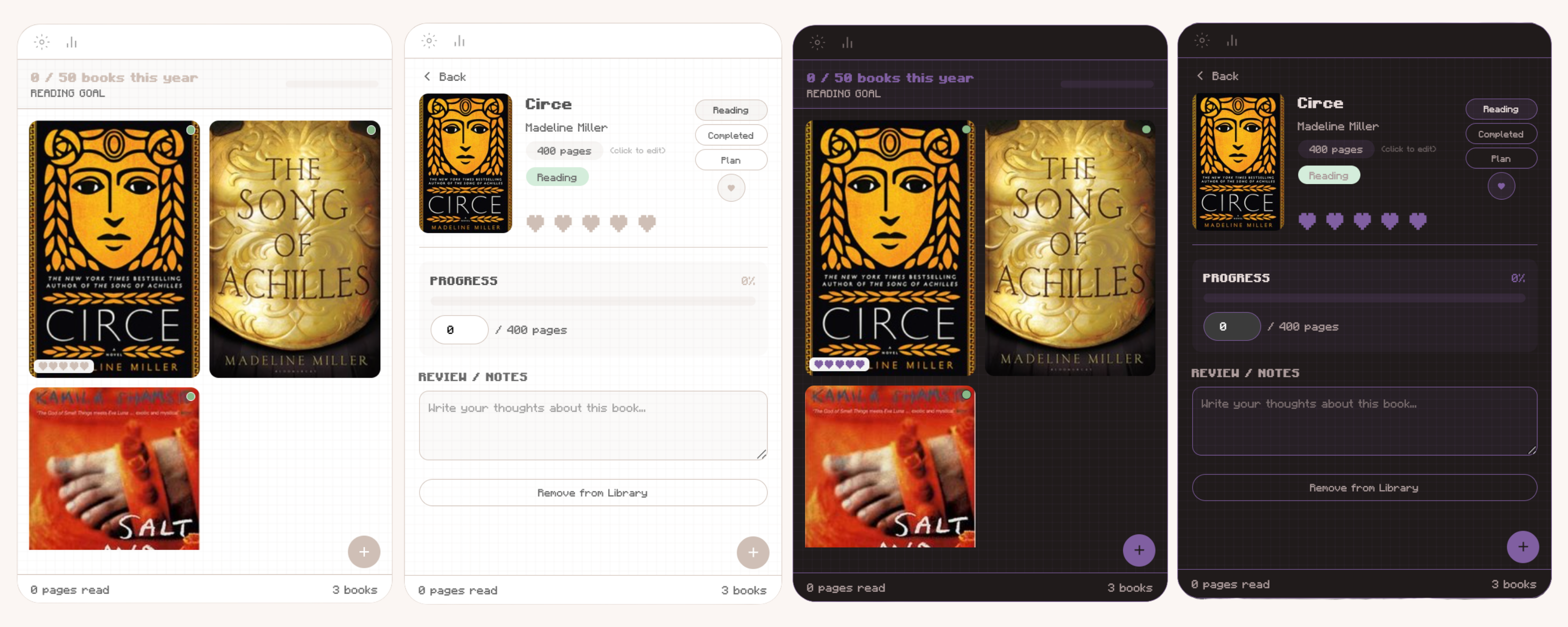
Task: Click purple plus button in dark detail panel
Action: (x=1523, y=547)
